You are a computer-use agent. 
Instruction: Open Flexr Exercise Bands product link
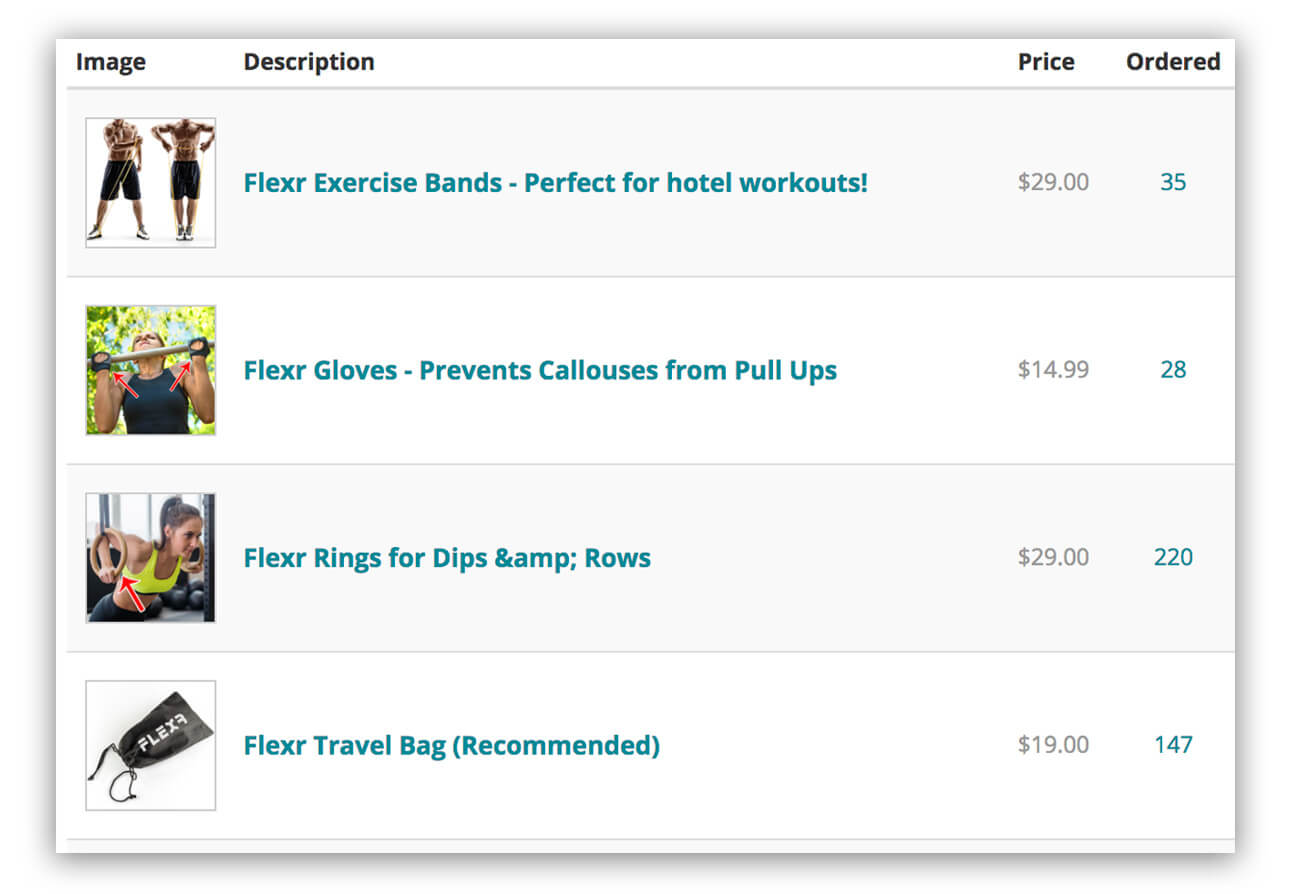pos(555,183)
